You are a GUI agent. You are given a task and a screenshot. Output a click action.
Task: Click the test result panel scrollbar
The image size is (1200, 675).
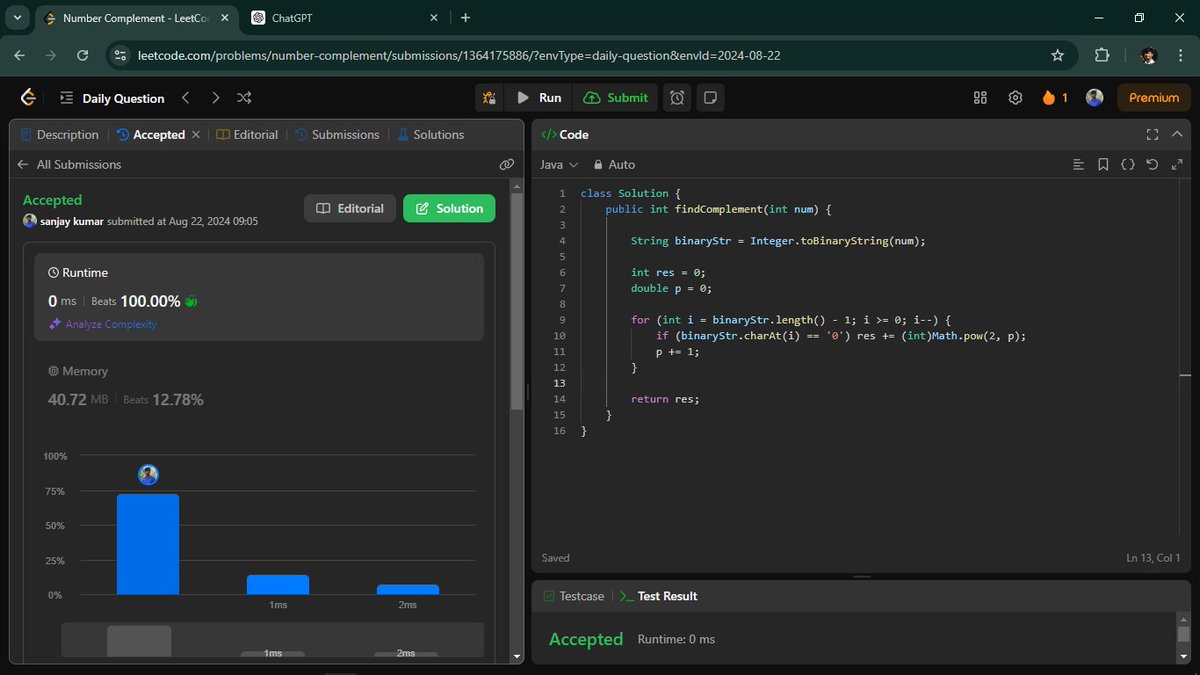(1184, 634)
